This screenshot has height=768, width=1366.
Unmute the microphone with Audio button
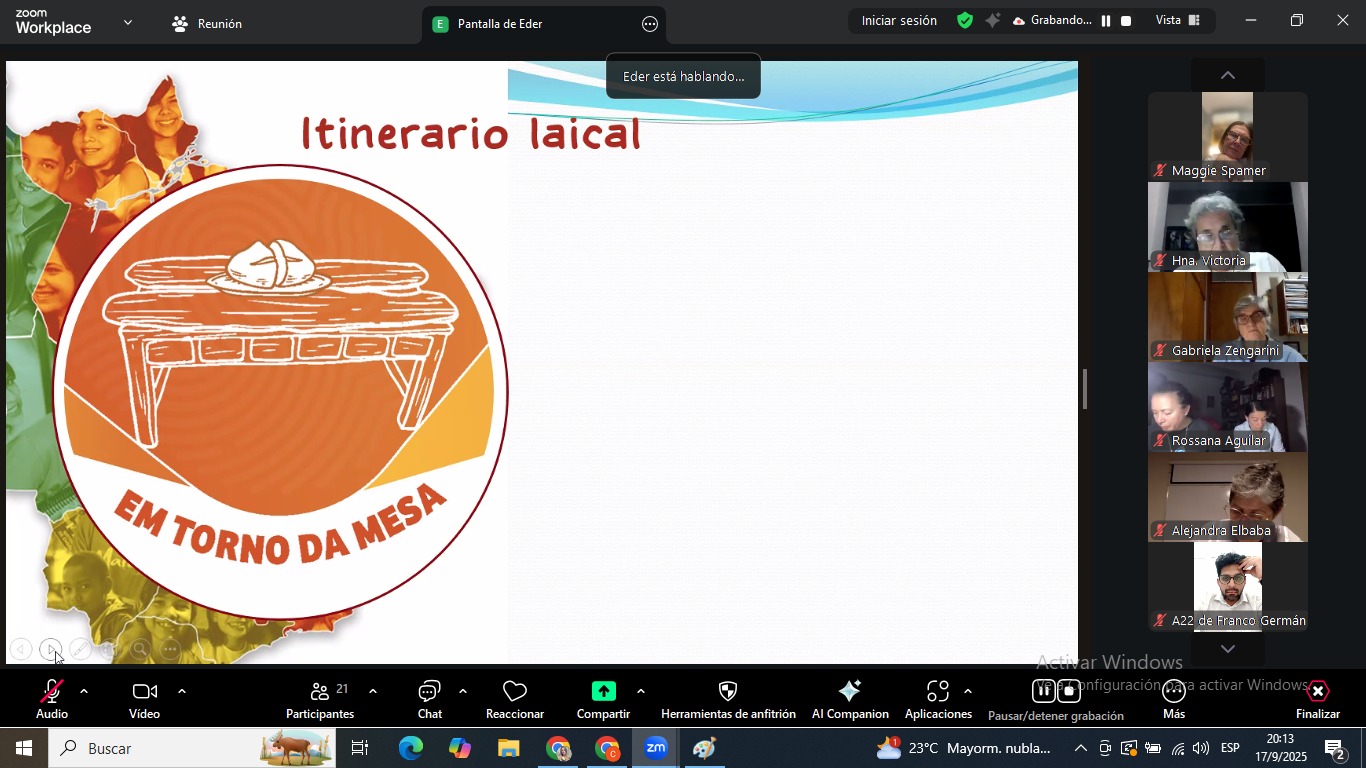[x=52, y=699]
